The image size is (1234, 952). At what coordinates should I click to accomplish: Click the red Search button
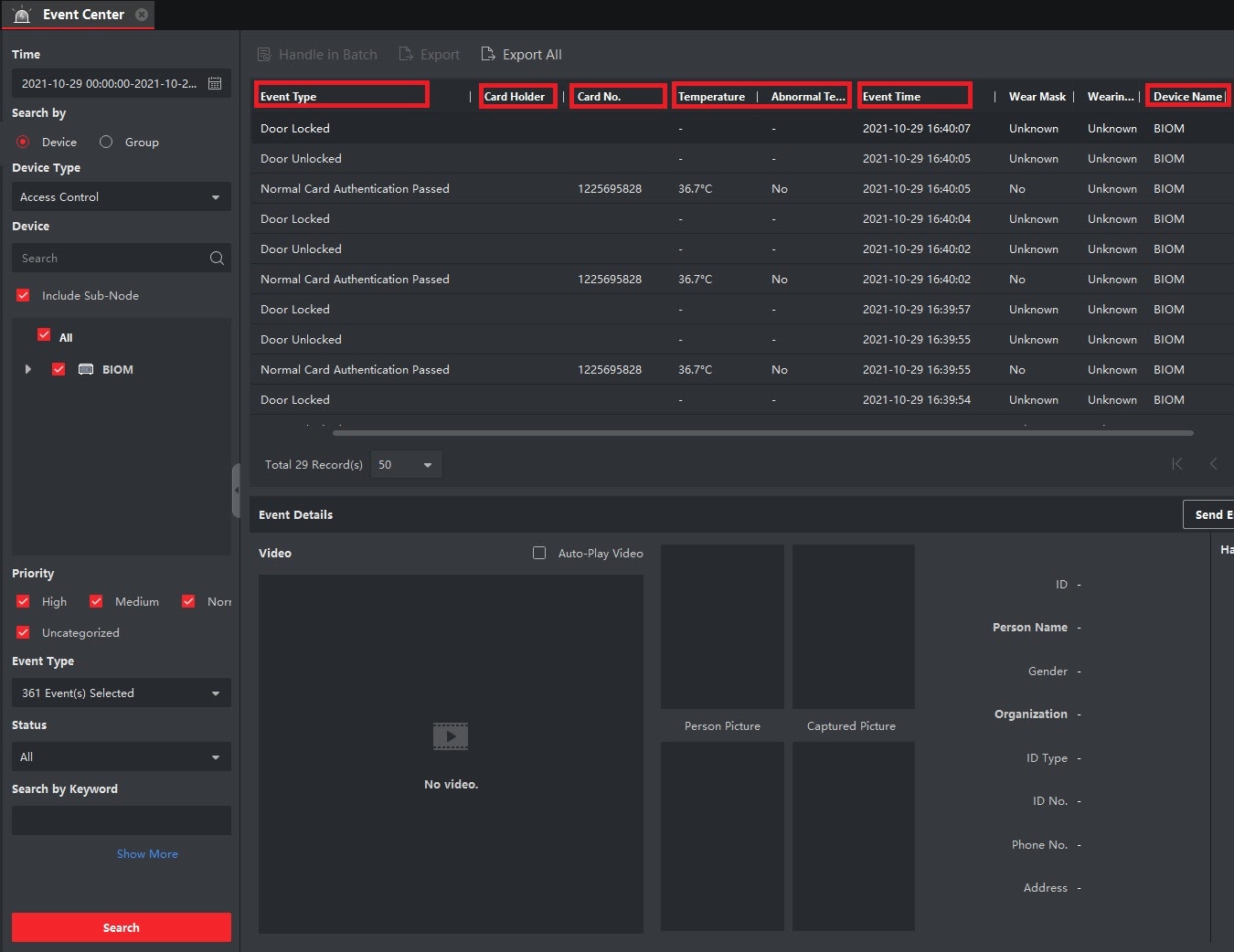[122, 927]
